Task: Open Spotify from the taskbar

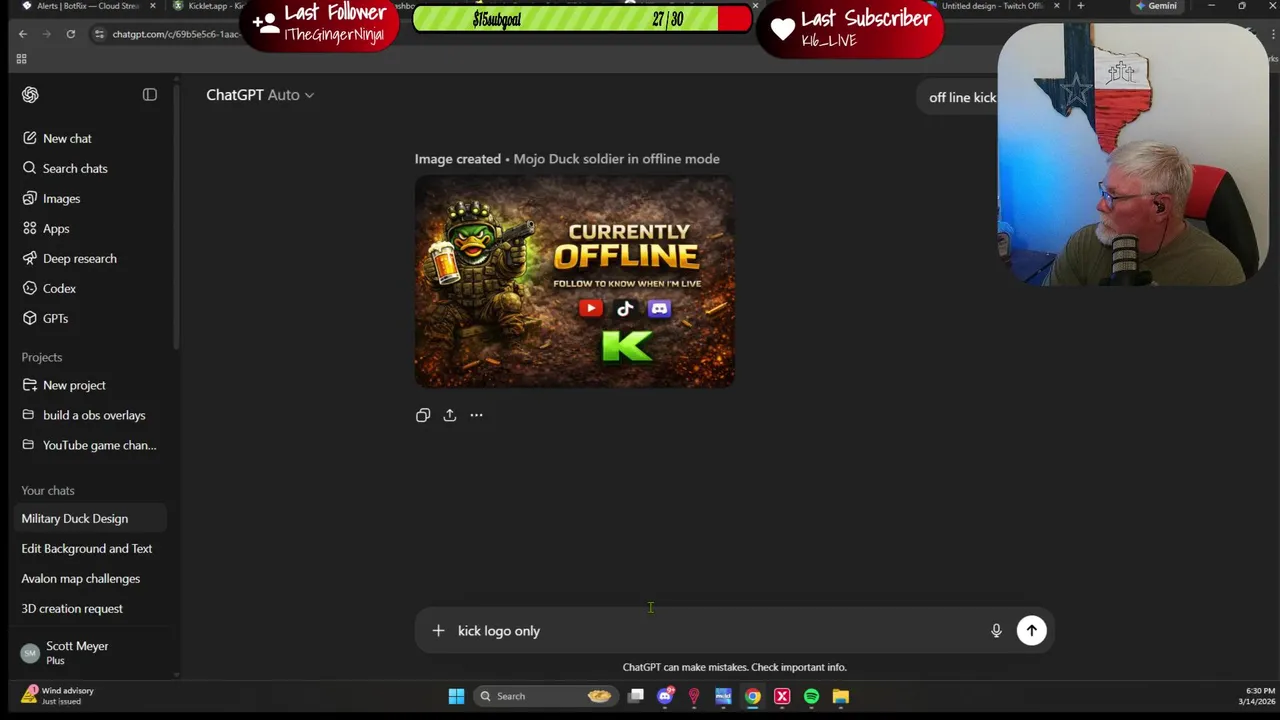Action: click(811, 696)
